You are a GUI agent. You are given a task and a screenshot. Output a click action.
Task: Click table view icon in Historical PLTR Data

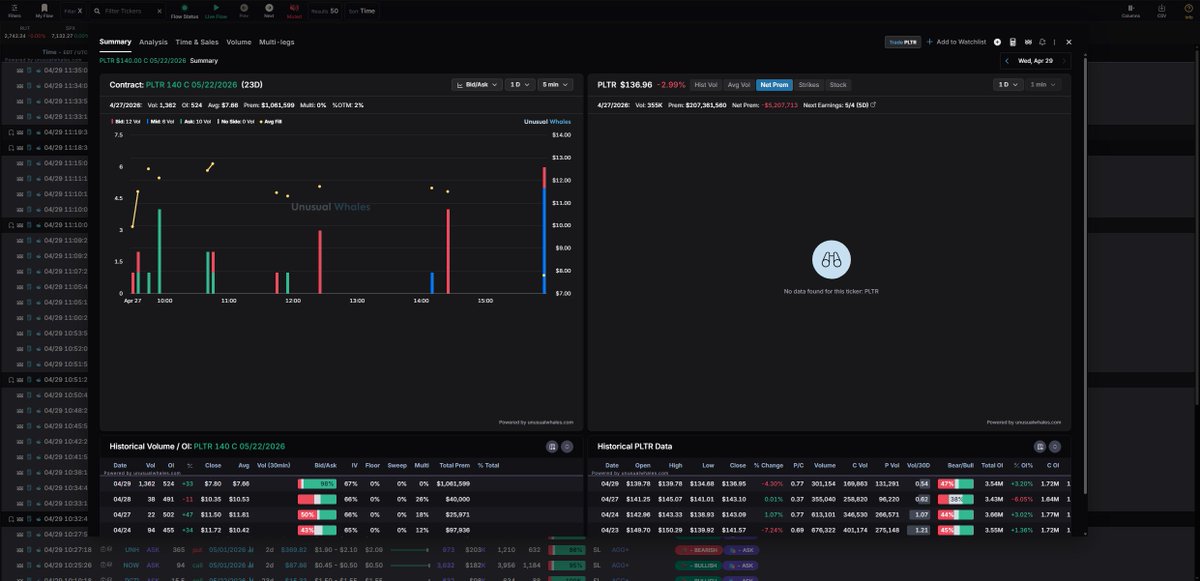coord(1040,446)
